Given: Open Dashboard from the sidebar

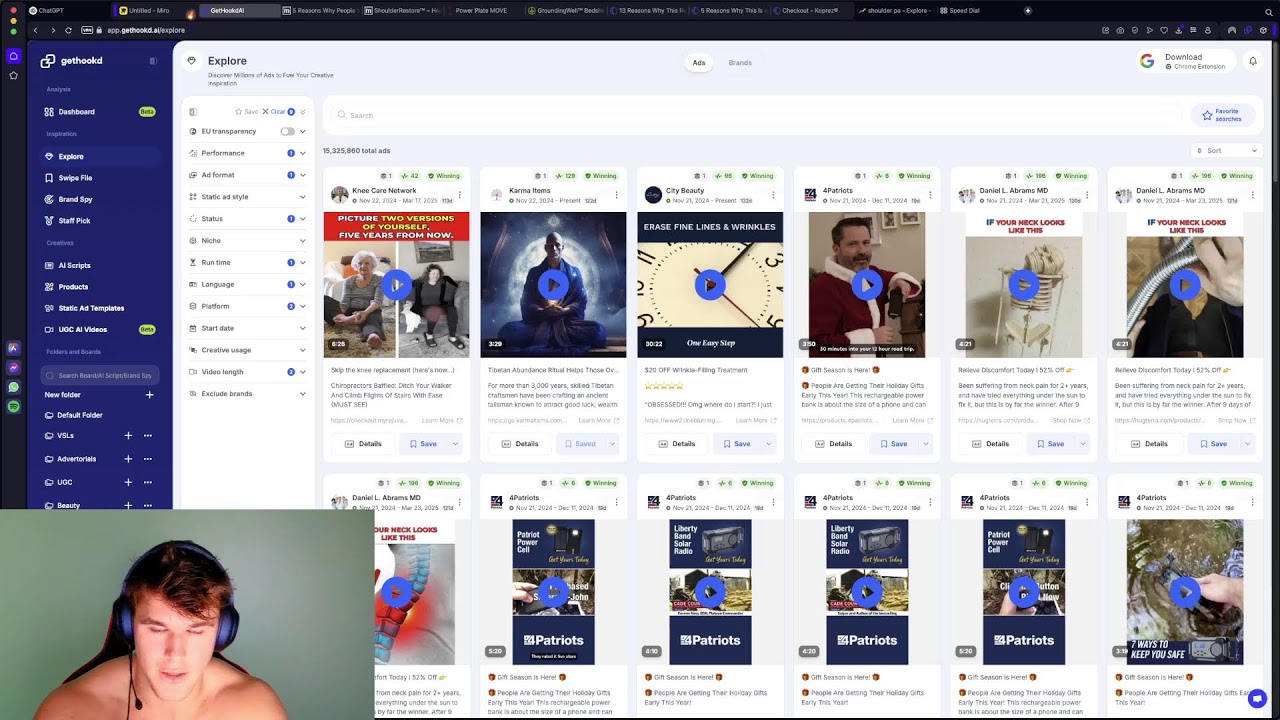Looking at the screenshot, I should [x=76, y=112].
